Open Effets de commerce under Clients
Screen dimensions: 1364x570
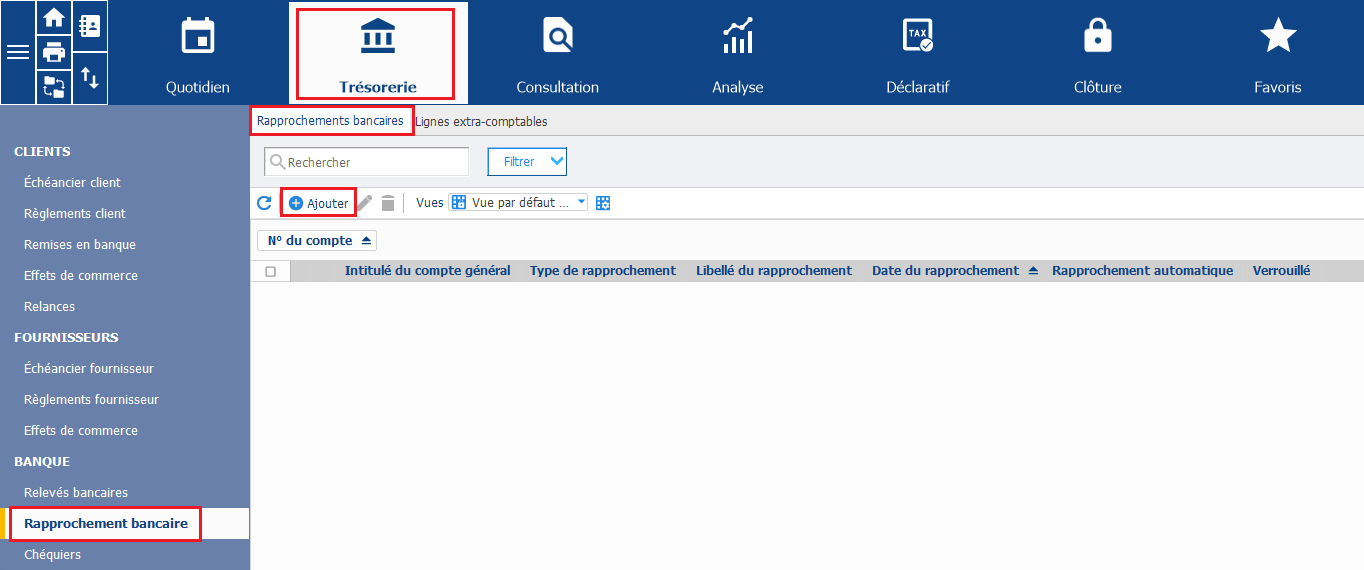point(81,276)
